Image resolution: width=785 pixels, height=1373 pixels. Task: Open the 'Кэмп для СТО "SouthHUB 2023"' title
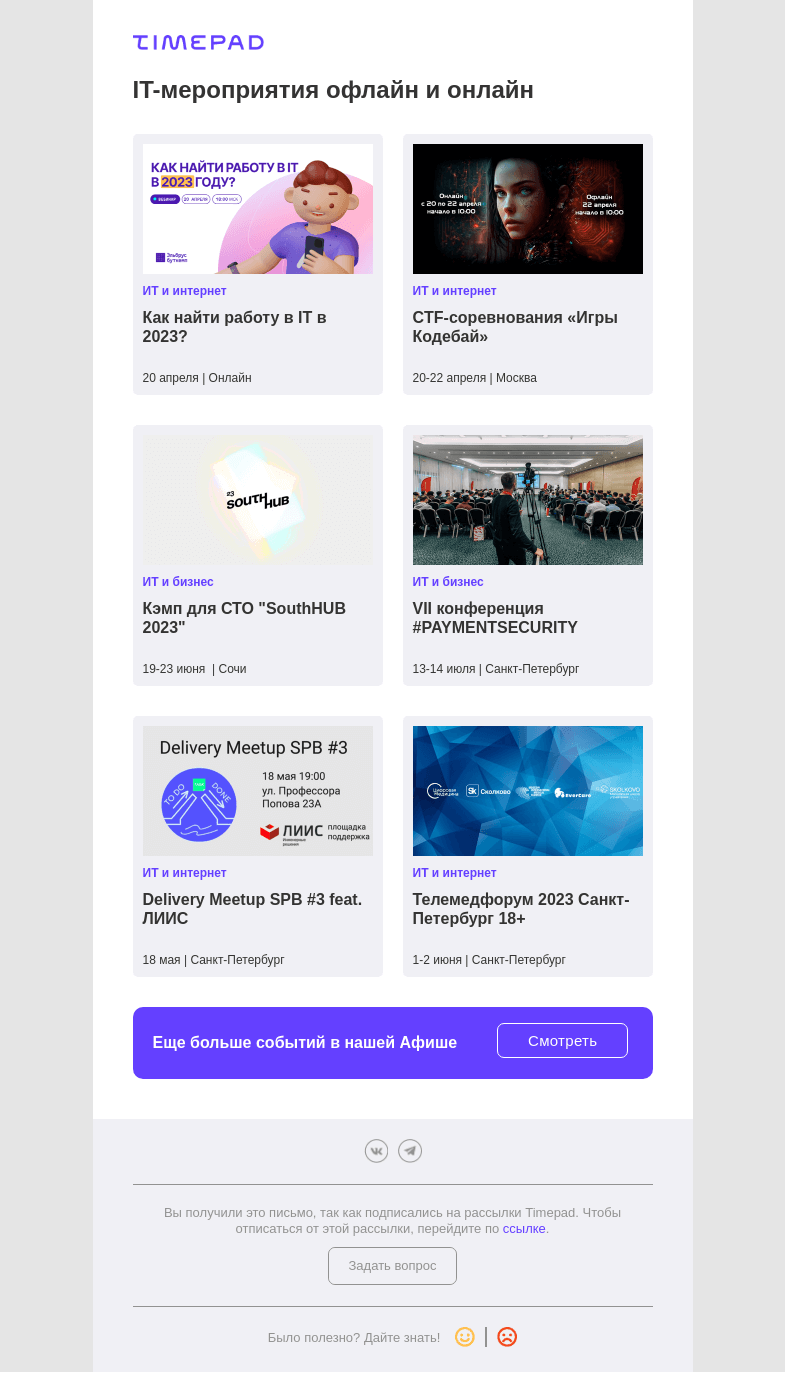244,618
